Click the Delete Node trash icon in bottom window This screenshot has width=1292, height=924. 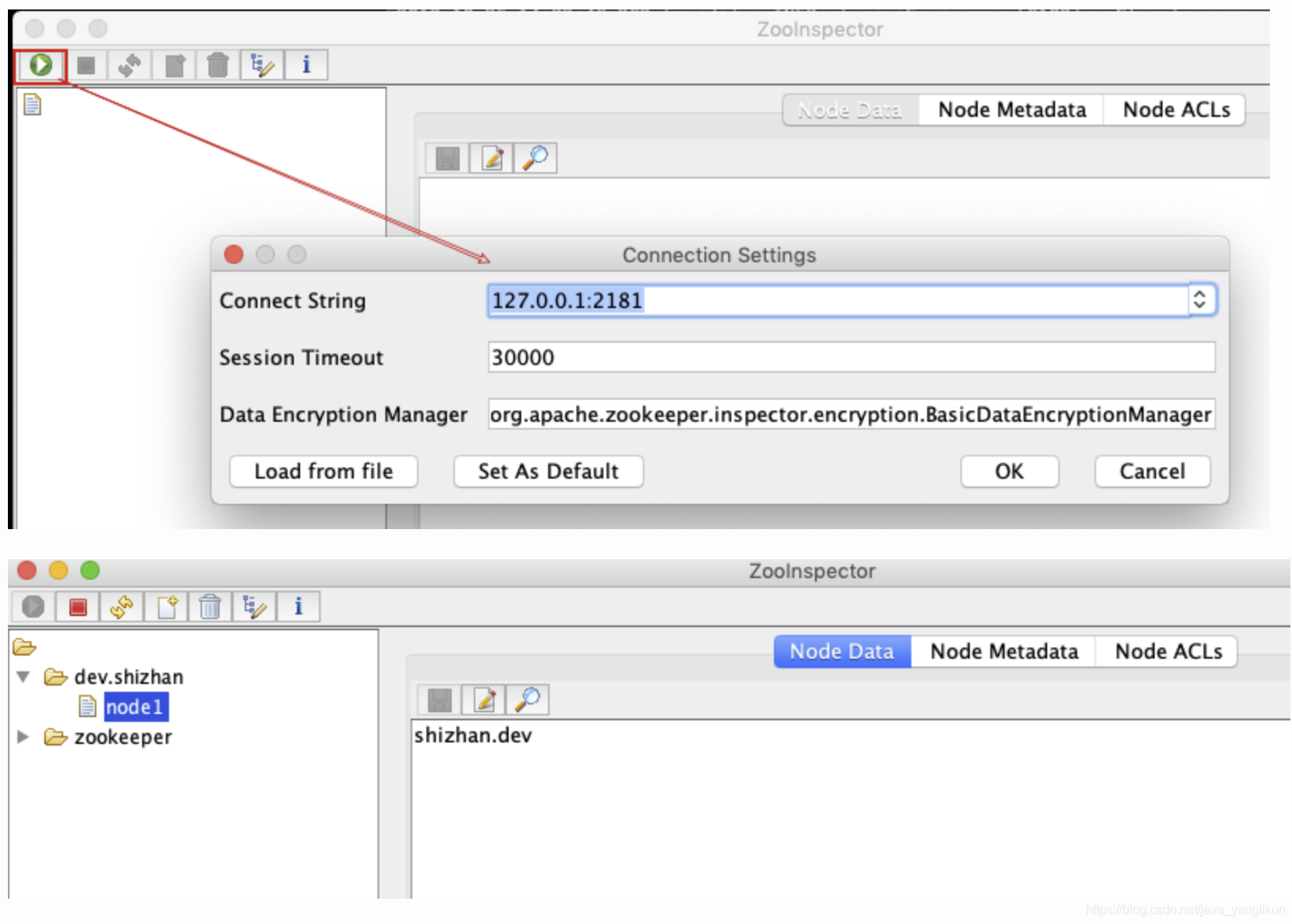[210, 607]
